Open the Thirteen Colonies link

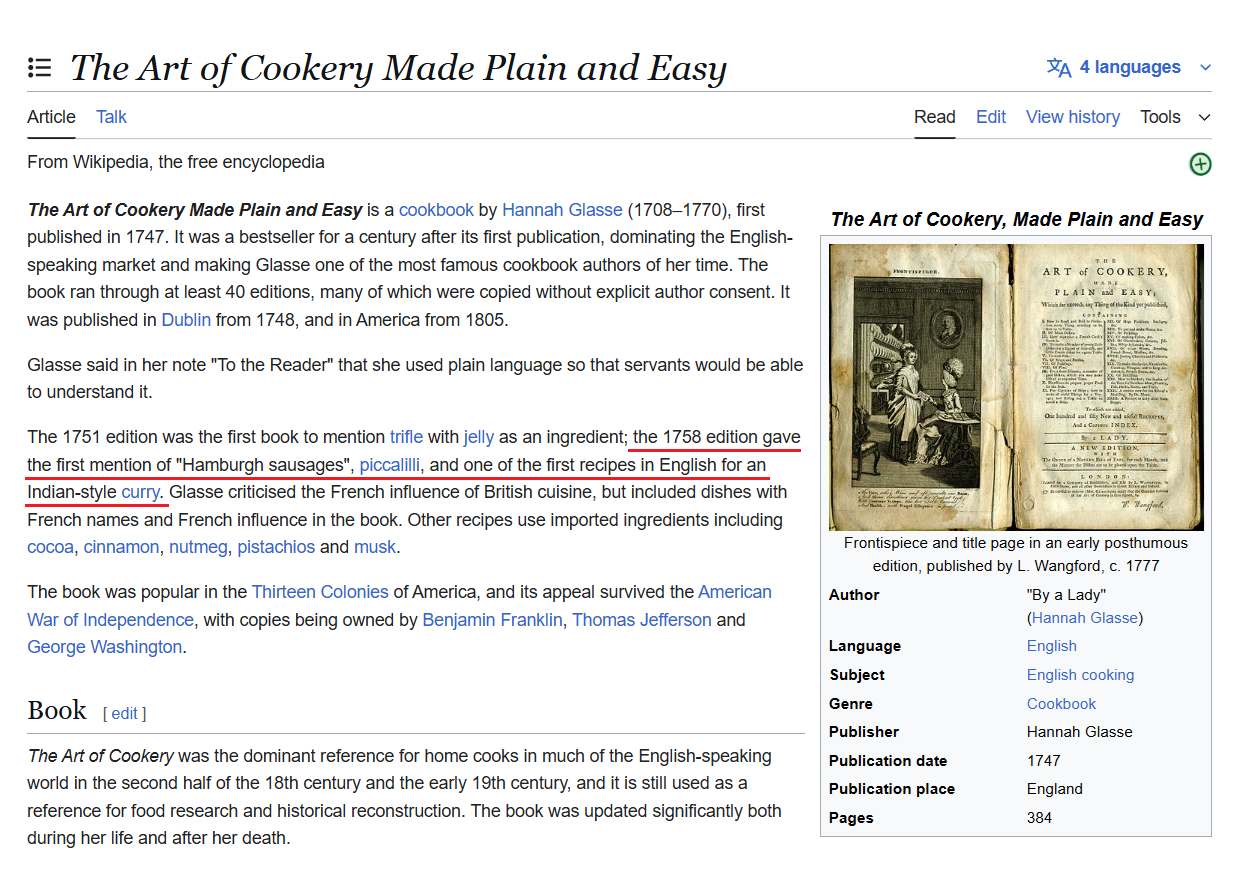(x=320, y=592)
